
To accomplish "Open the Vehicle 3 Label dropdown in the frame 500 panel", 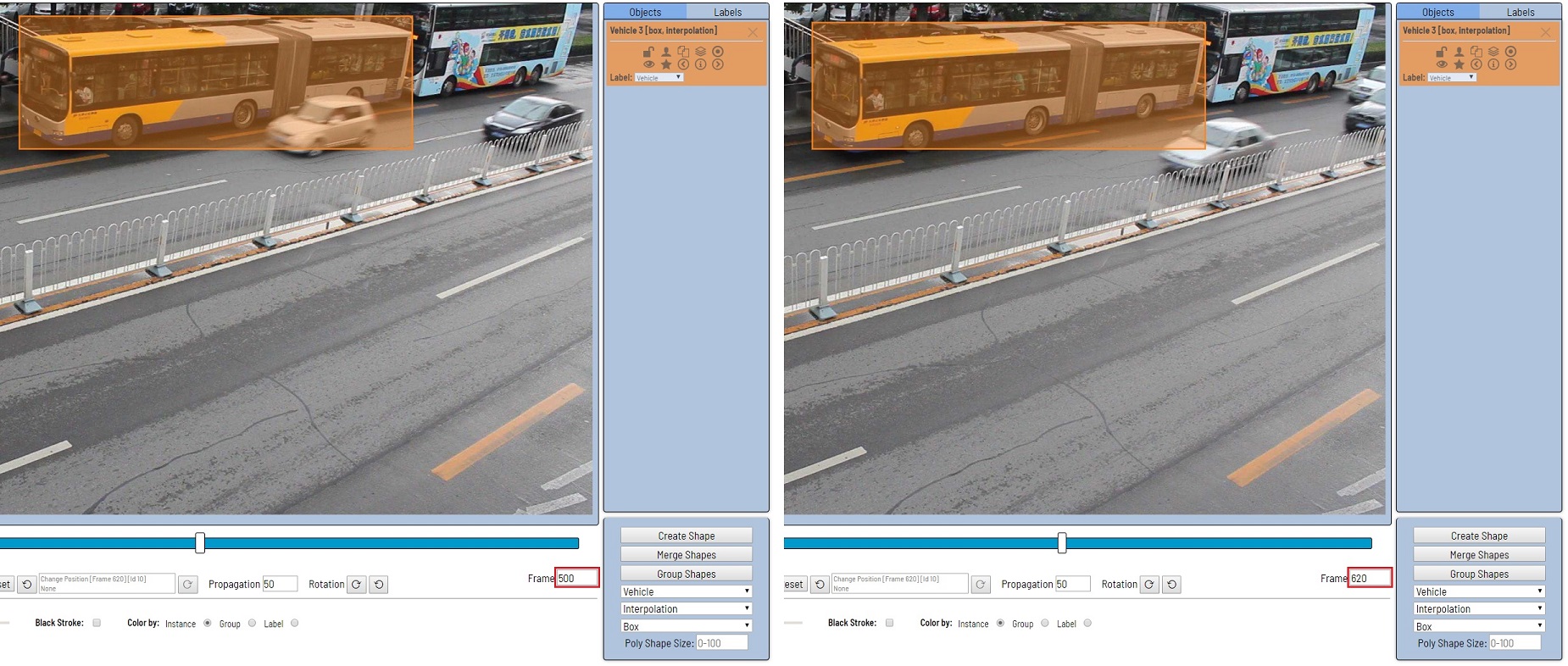I will point(659,77).
